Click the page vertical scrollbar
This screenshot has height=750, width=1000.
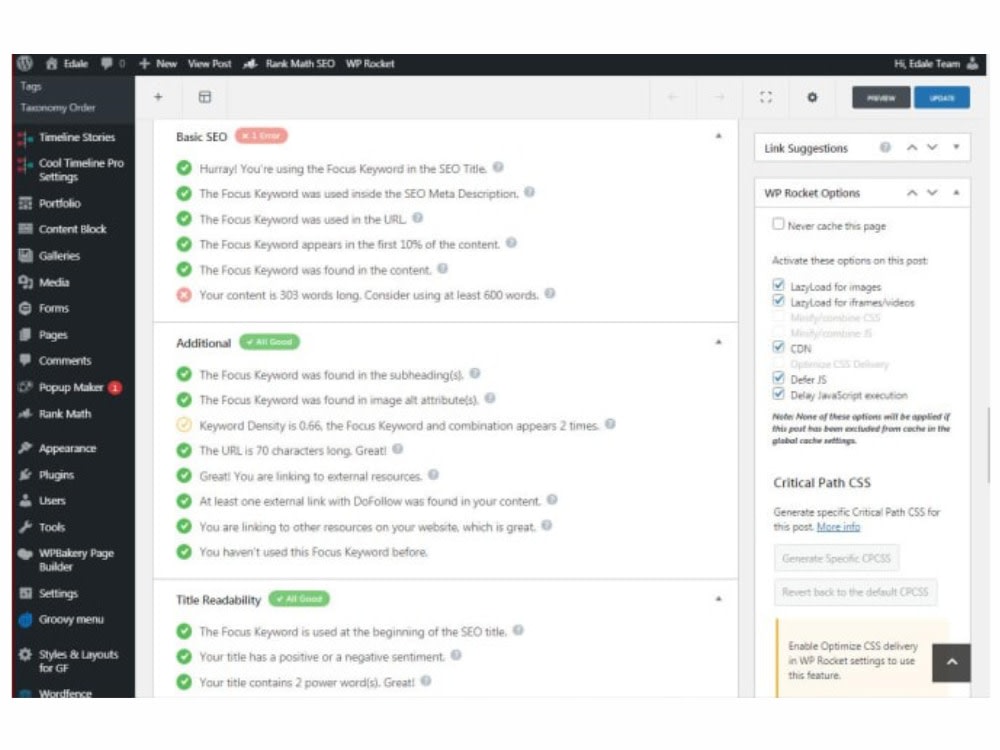989,446
